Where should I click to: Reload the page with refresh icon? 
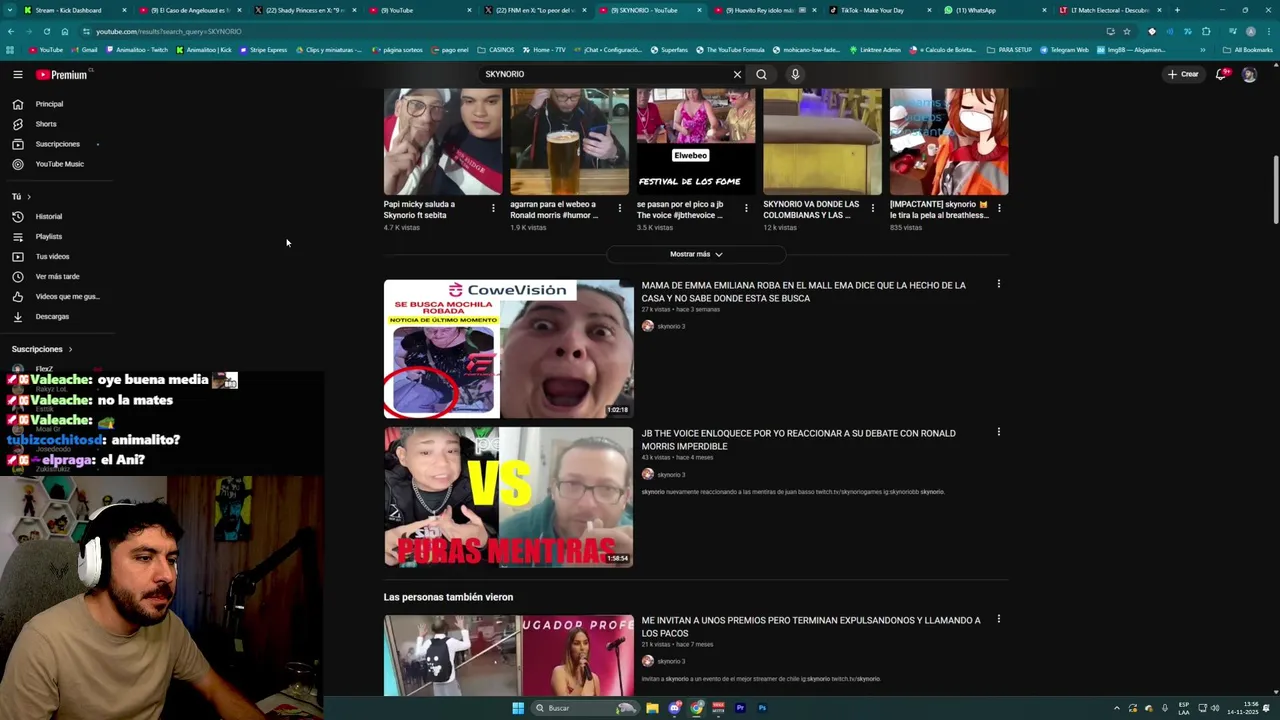[x=46, y=31]
